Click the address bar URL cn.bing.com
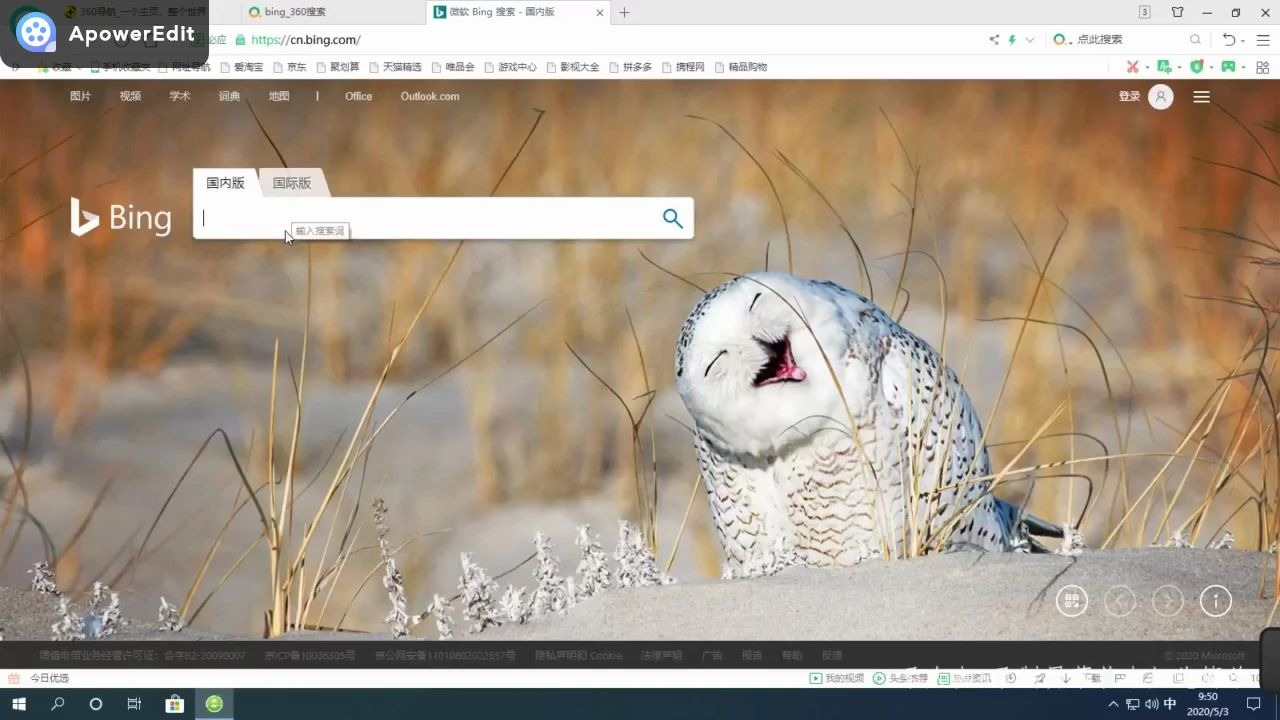Image resolution: width=1280 pixels, height=720 pixels. (x=306, y=40)
